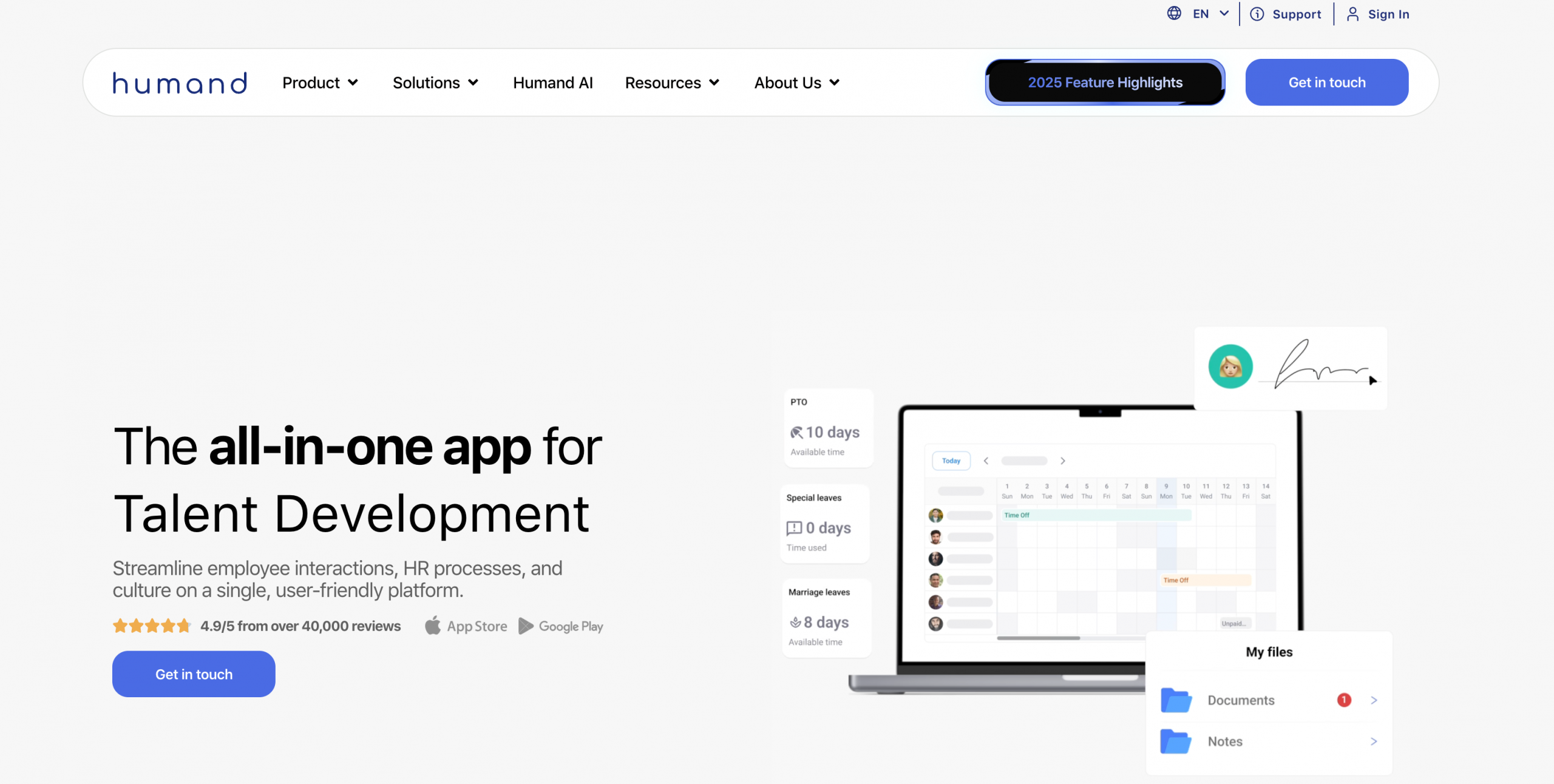Screen dimensions: 1554x784
Task: Click the globe language icon
Action: [1174, 13]
